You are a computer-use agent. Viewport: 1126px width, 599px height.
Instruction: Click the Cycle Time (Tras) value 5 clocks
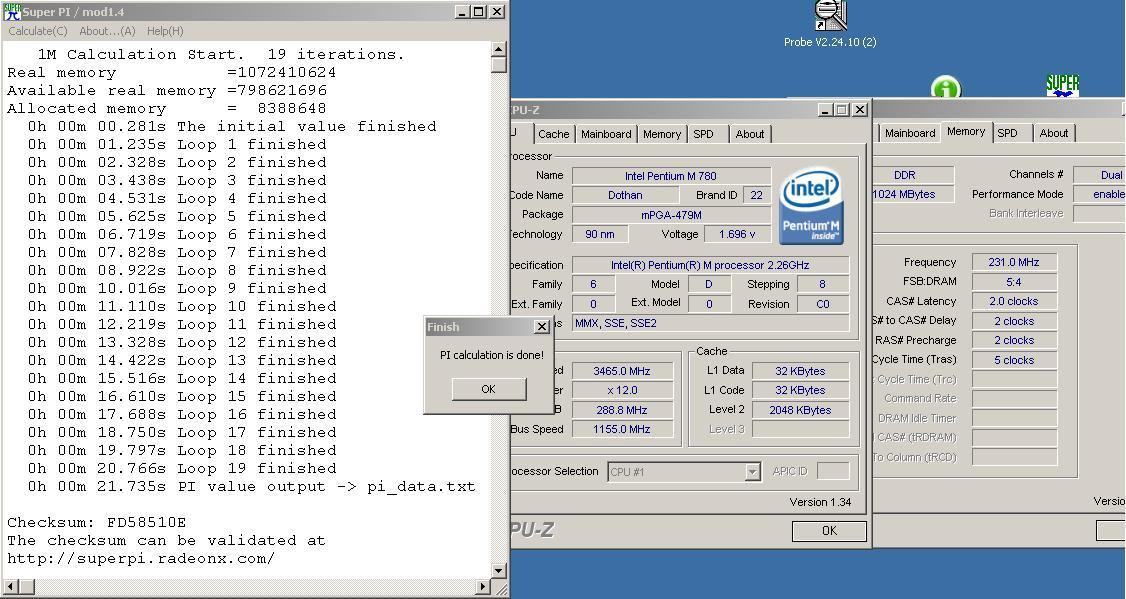point(1014,360)
